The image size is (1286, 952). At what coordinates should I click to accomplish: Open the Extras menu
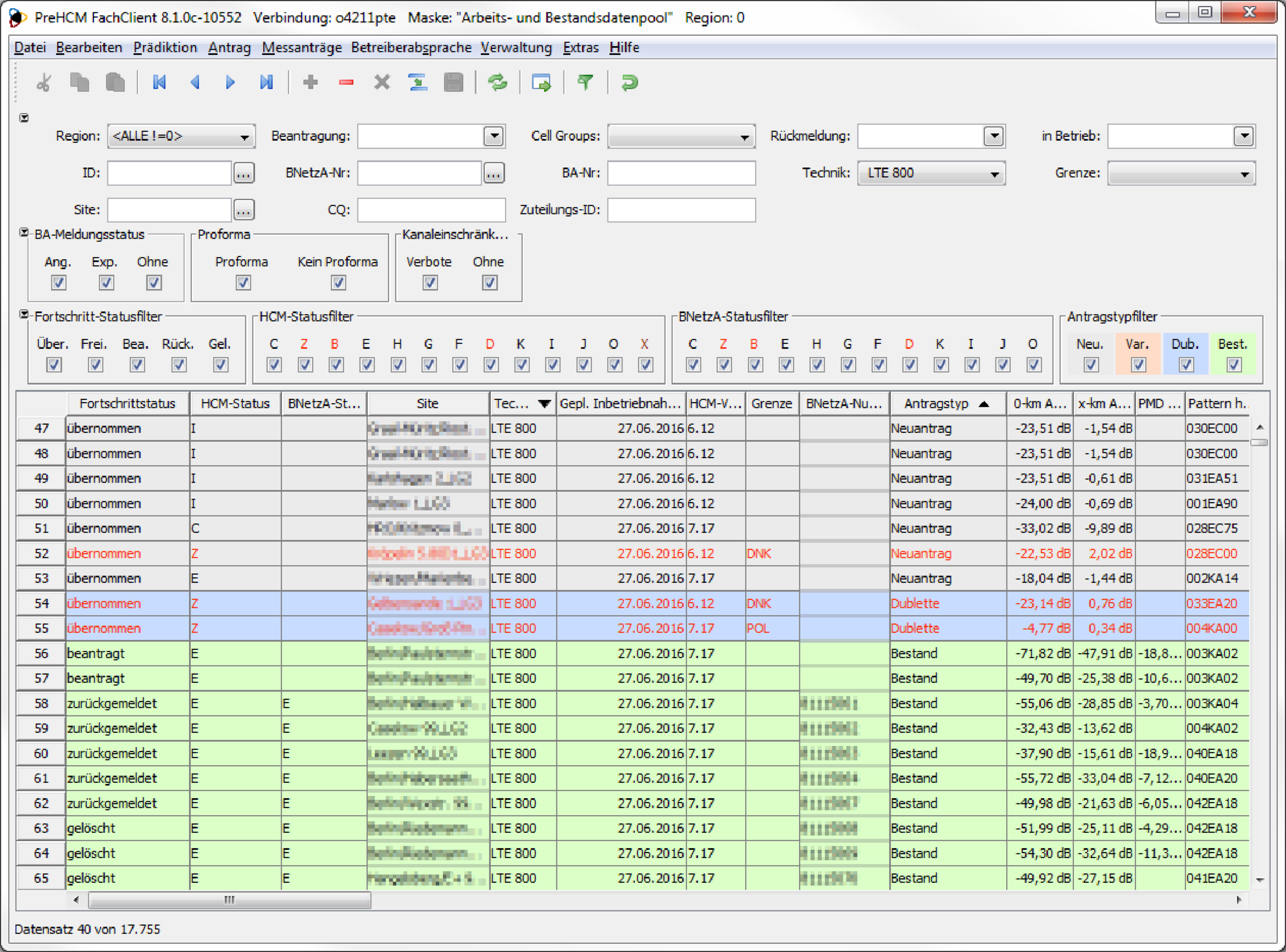pos(580,47)
